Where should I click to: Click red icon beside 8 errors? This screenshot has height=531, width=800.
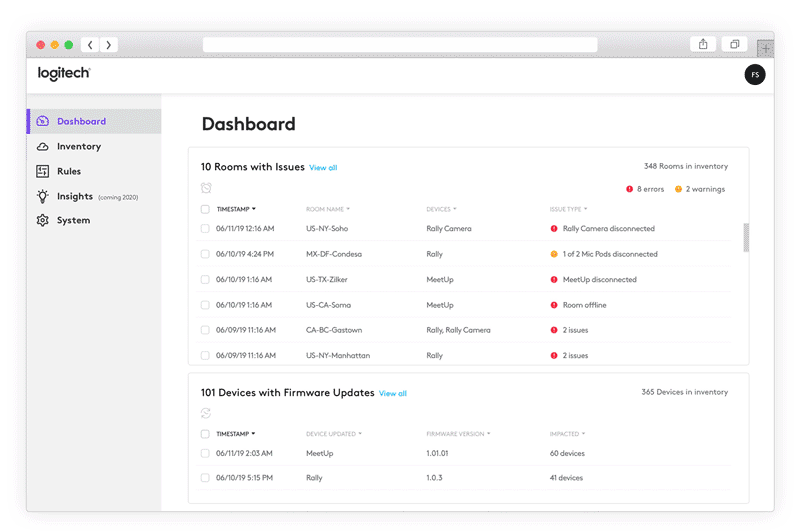click(630, 189)
